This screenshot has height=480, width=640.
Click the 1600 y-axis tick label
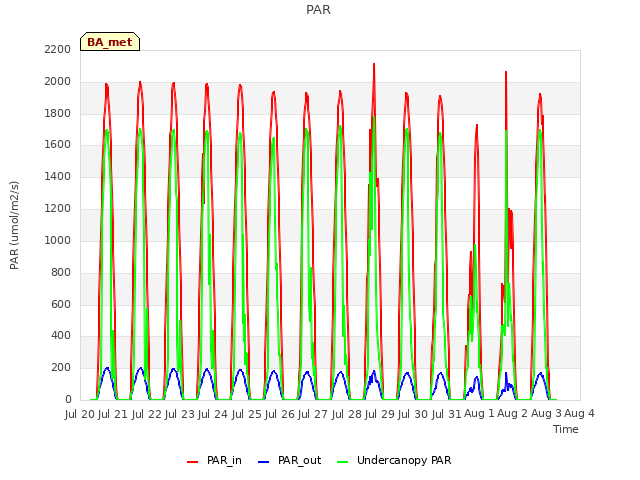pyautogui.click(x=58, y=145)
